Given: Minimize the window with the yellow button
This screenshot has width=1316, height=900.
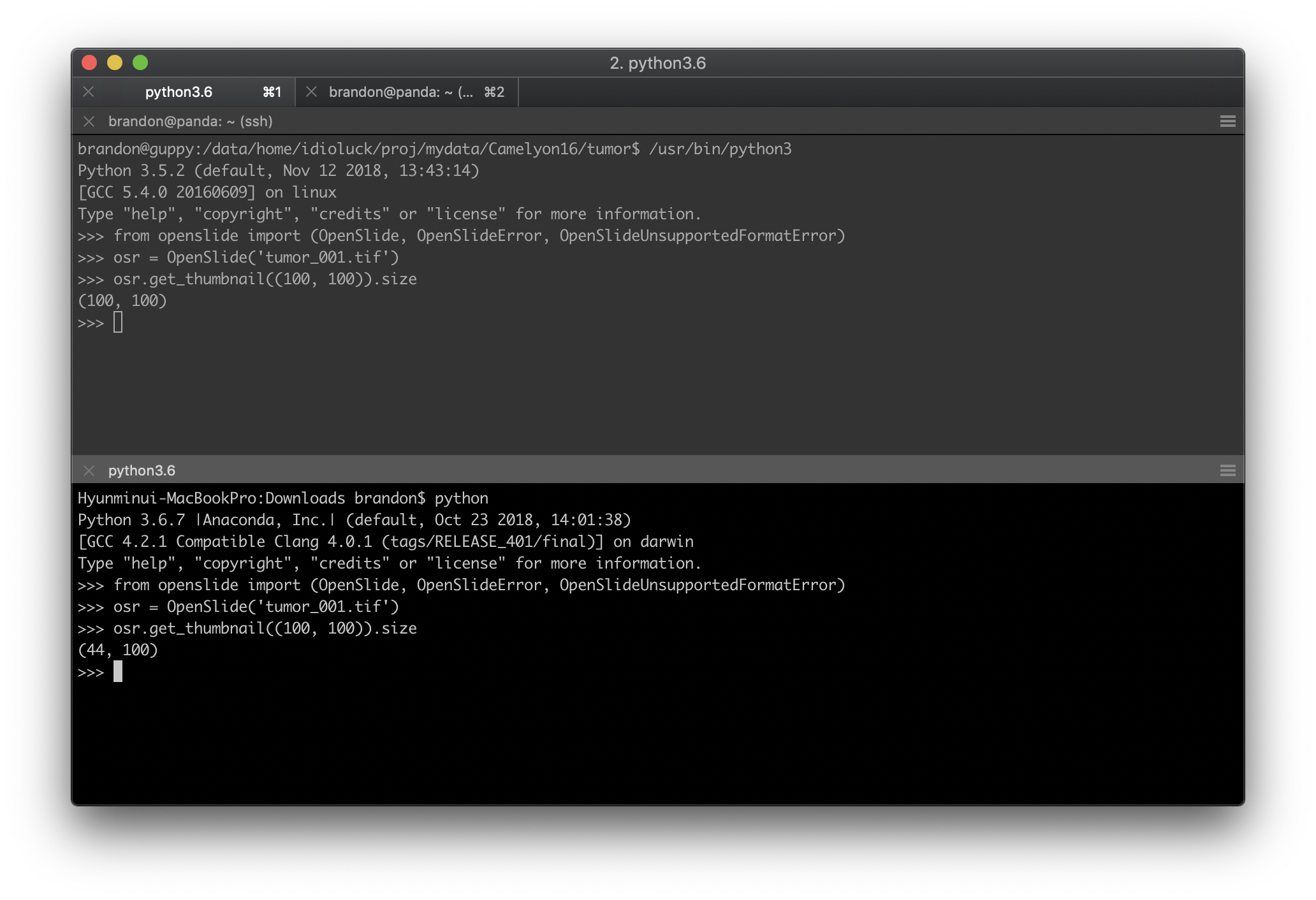Looking at the screenshot, I should pos(115,63).
